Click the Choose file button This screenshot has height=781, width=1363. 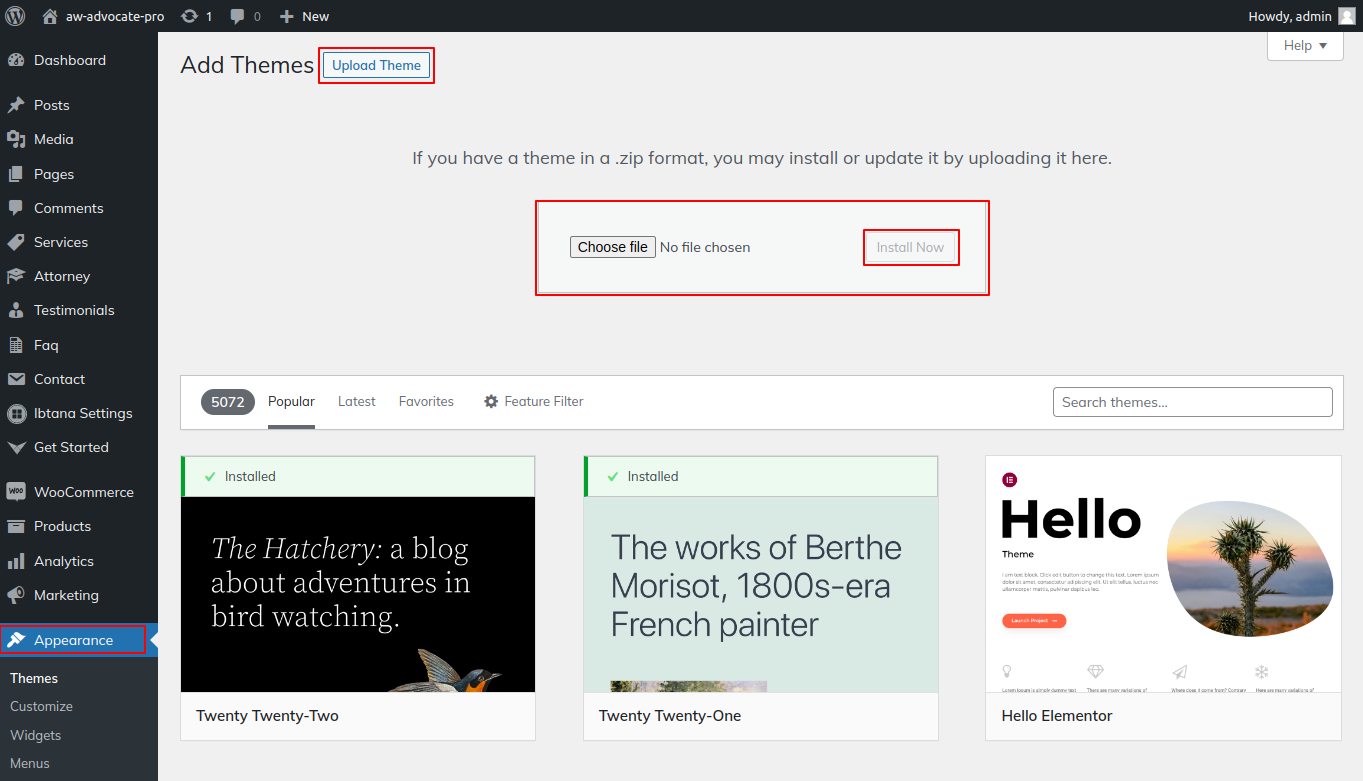point(612,247)
